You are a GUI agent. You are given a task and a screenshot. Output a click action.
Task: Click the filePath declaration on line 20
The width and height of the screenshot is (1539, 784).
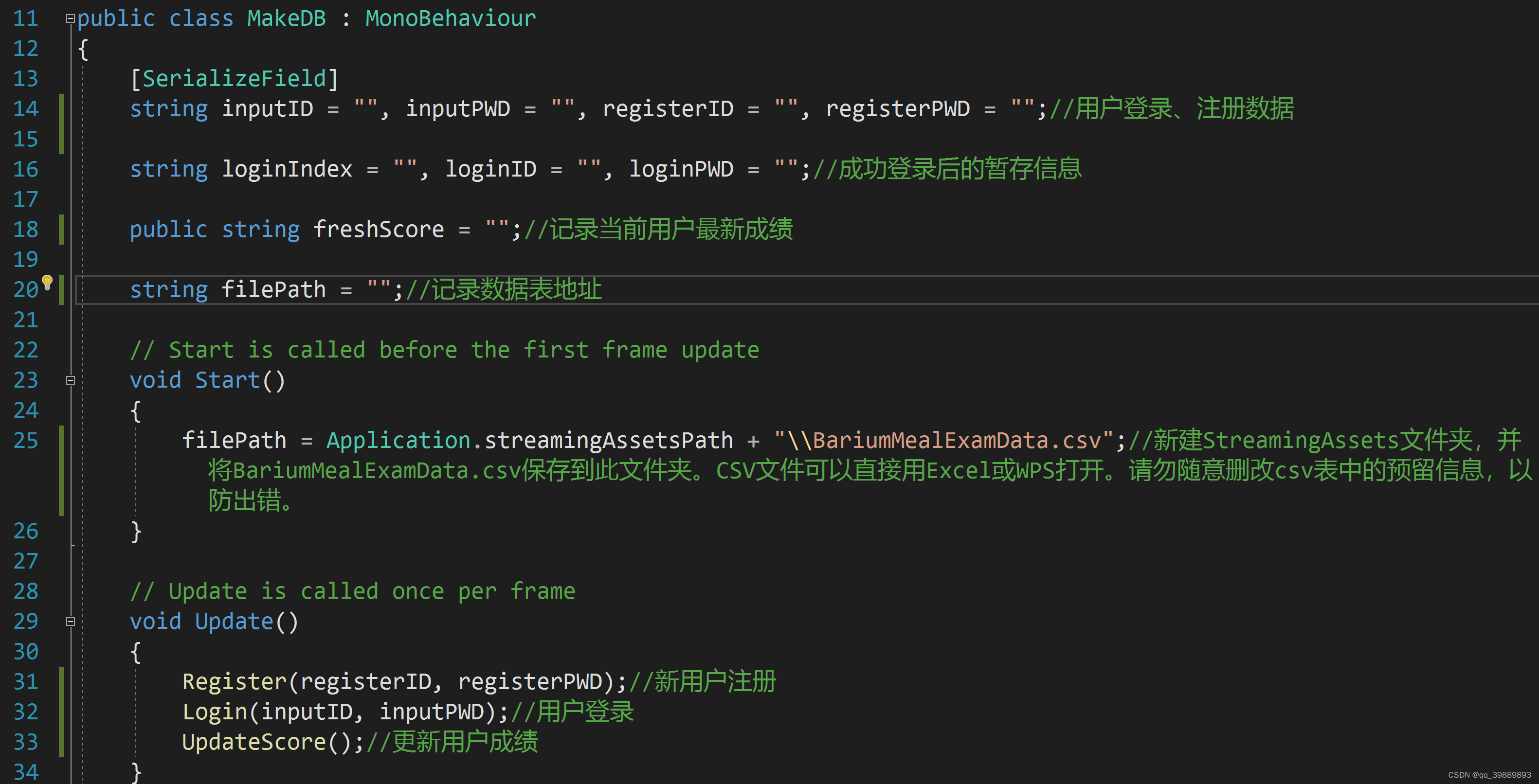pyautogui.click(x=274, y=289)
